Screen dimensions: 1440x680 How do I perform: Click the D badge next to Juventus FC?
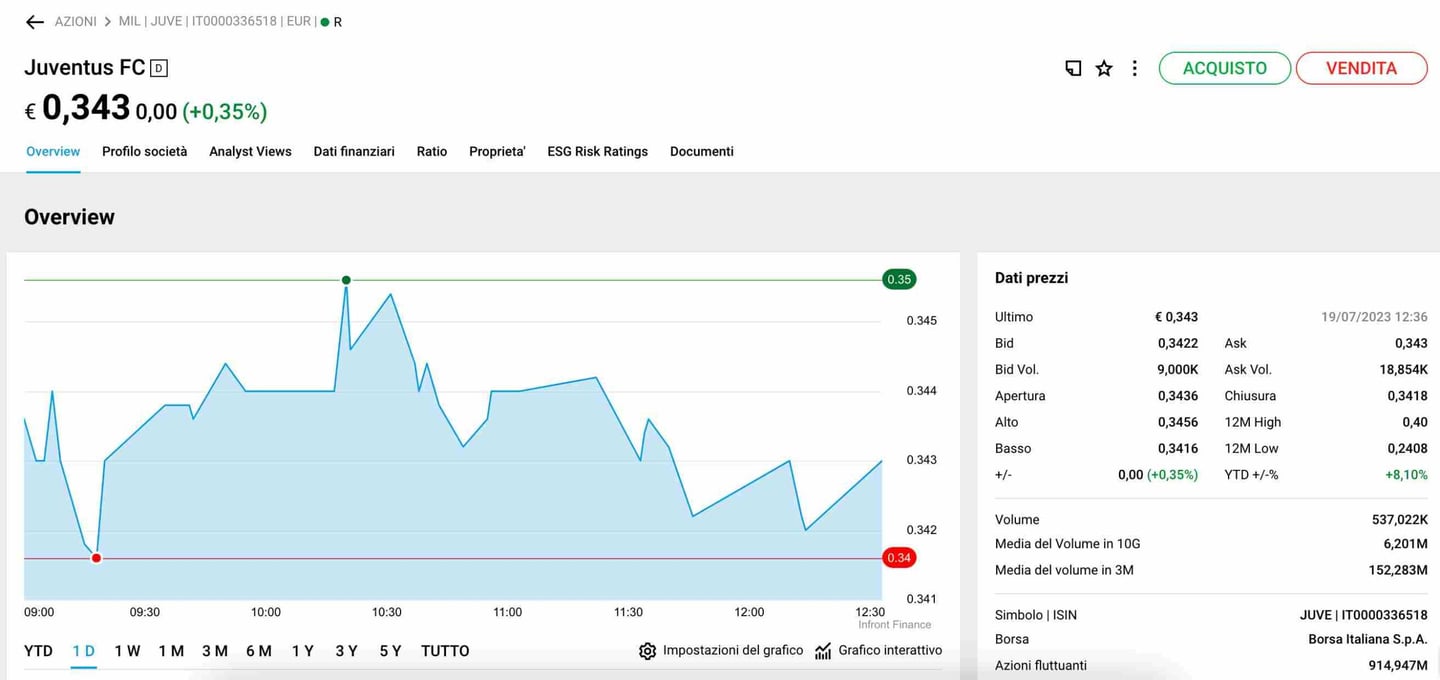[159, 68]
